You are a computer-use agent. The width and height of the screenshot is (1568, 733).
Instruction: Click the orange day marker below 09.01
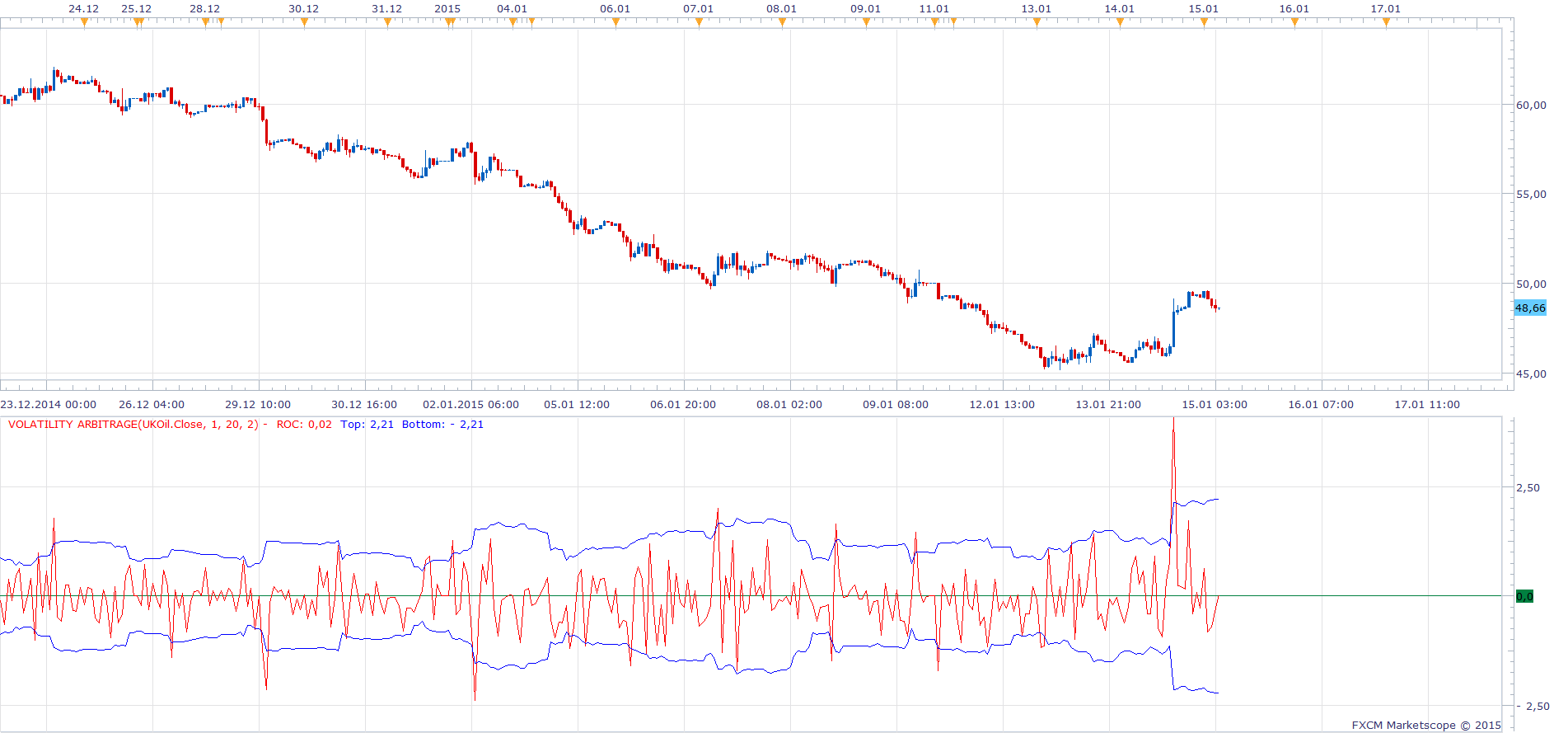tap(866, 22)
